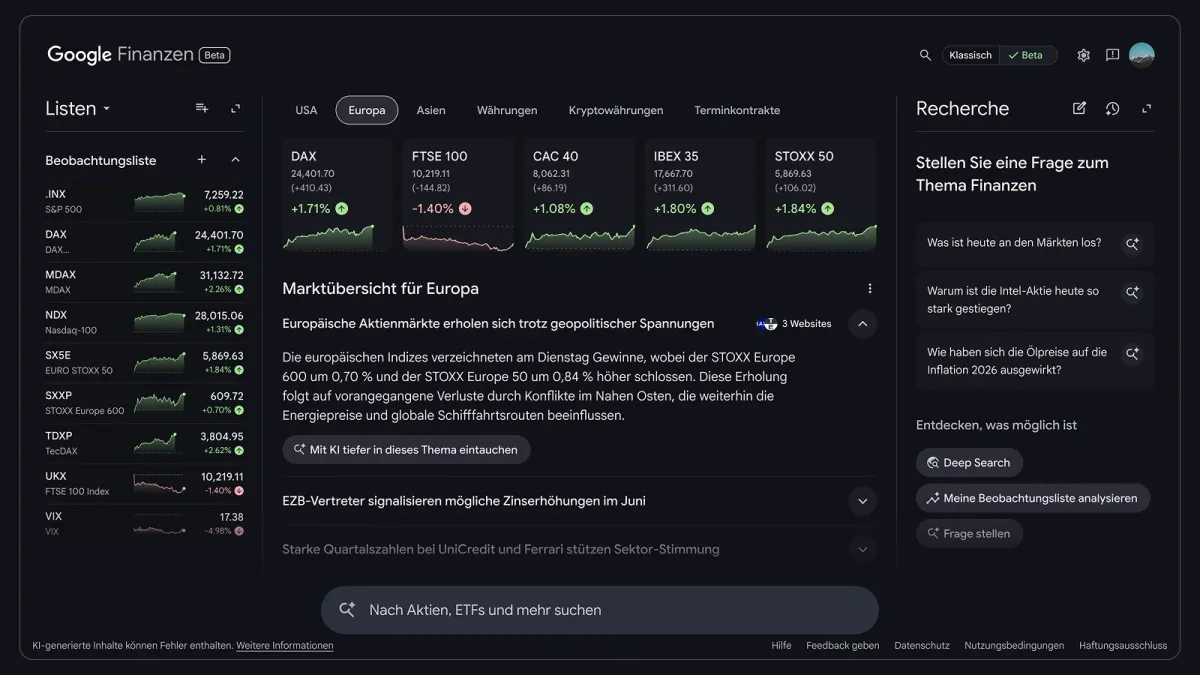Start a new Recherche chat with edit icon

coord(1079,108)
